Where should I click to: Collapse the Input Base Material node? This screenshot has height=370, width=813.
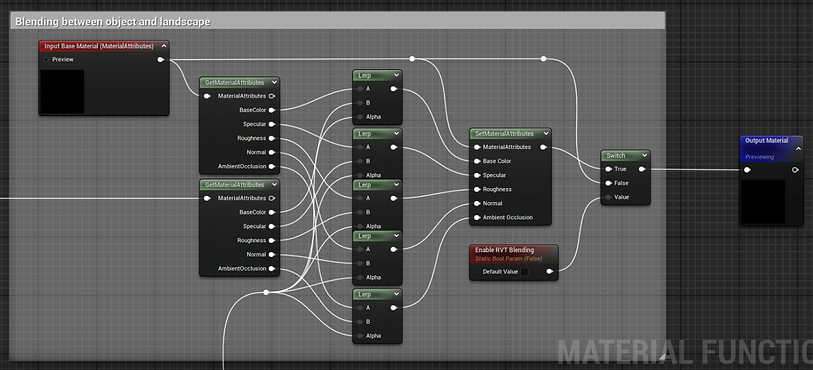click(163, 46)
